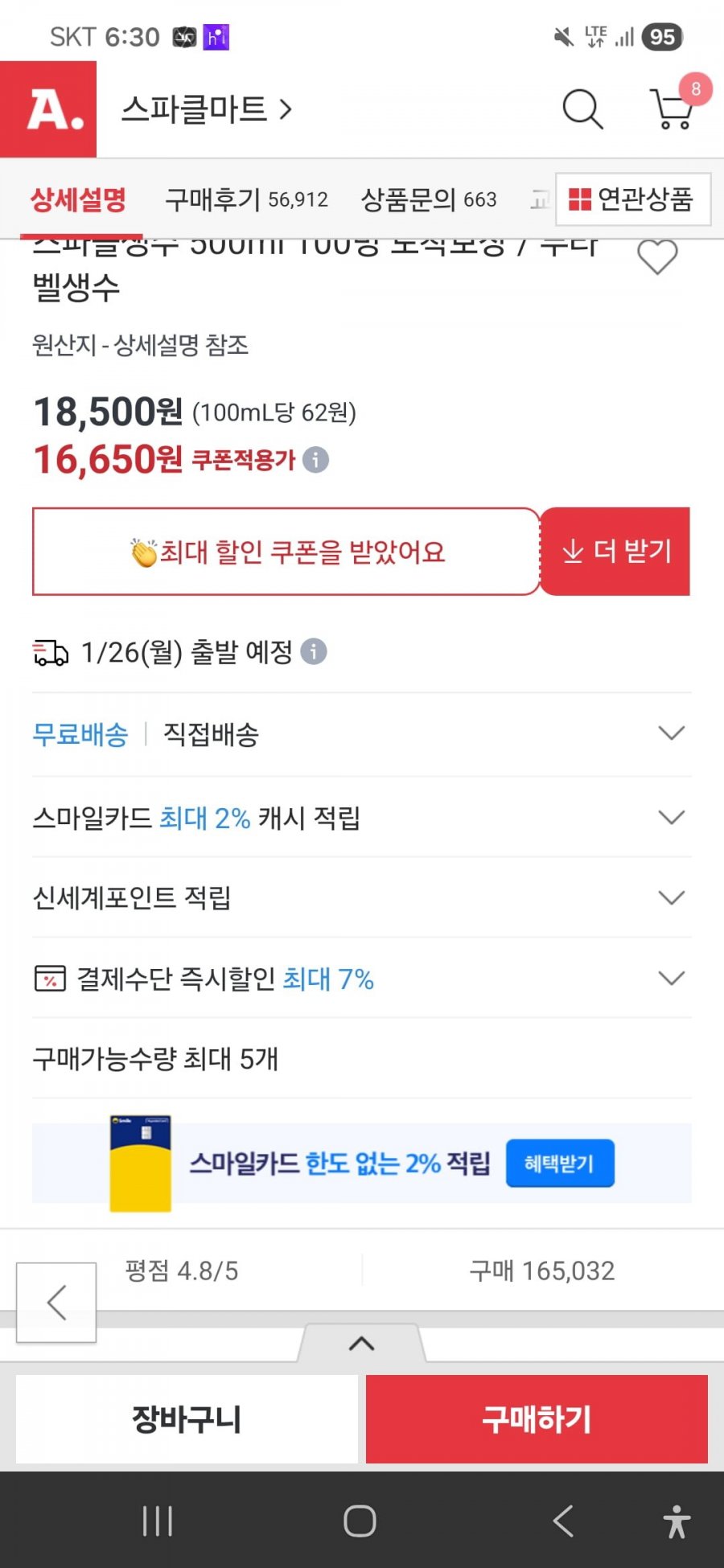Expand 스마일카드 cash reward details
This screenshot has width=724, height=1568.
tap(671, 818)
